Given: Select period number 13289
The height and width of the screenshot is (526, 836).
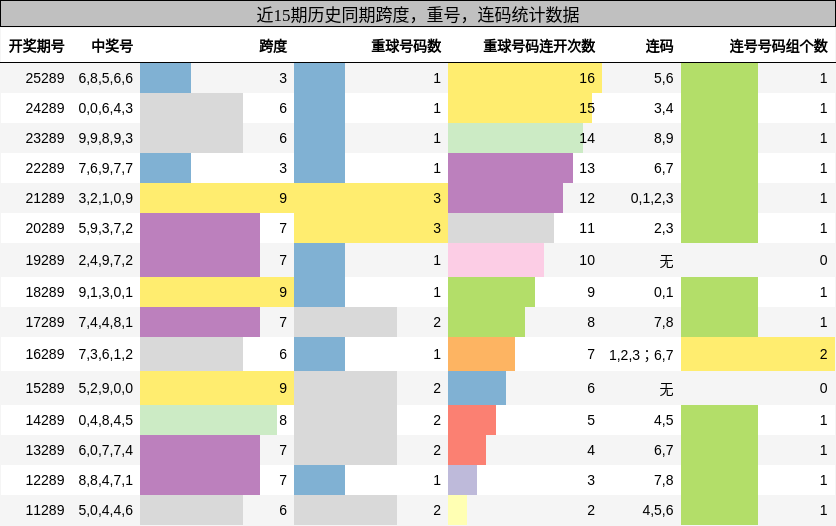Looking at the screenshot, I should click(45, 450).
